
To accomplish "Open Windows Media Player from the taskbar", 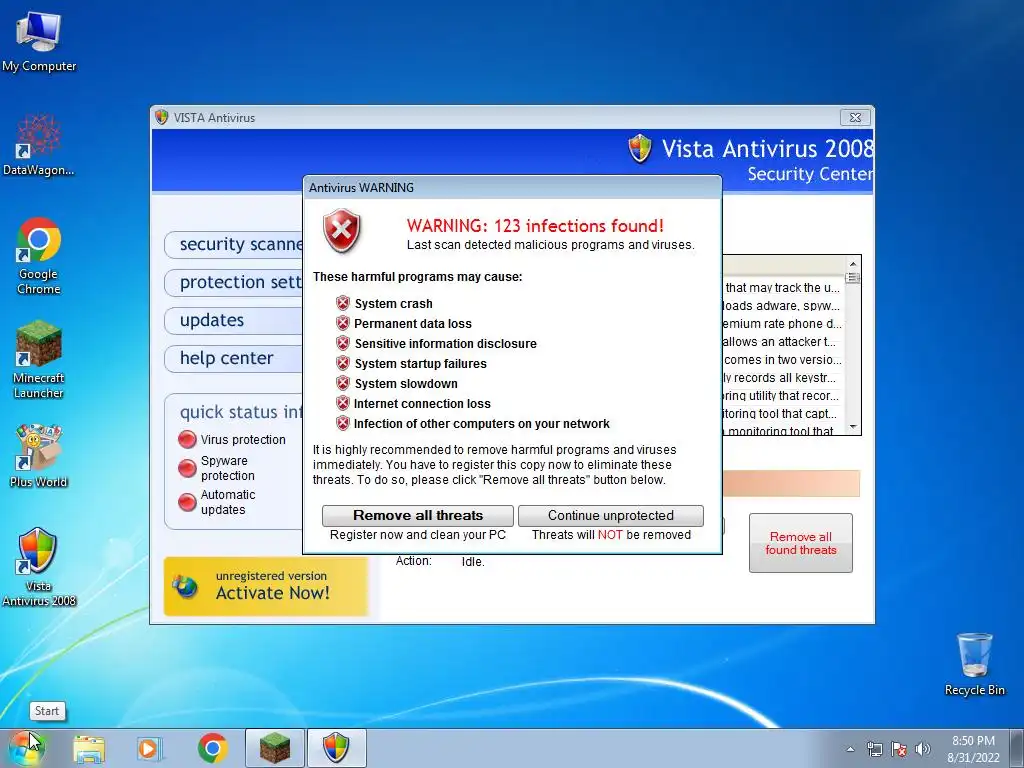I will tap(150, 749).
